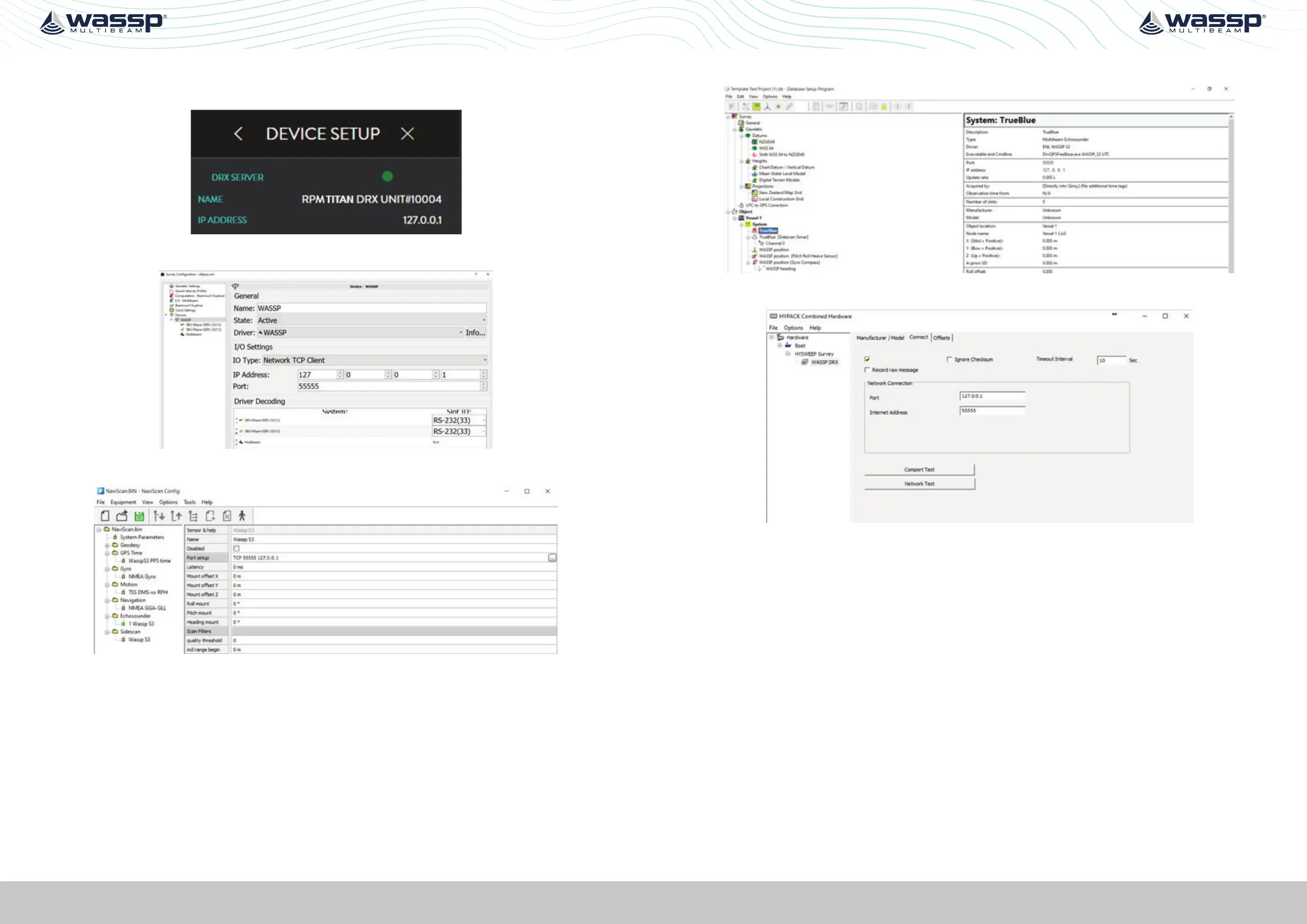Screen dimensions: 1307x924
Task: Click the delete document icon in NaviScan toolbar
Action: tap(227, 516)
